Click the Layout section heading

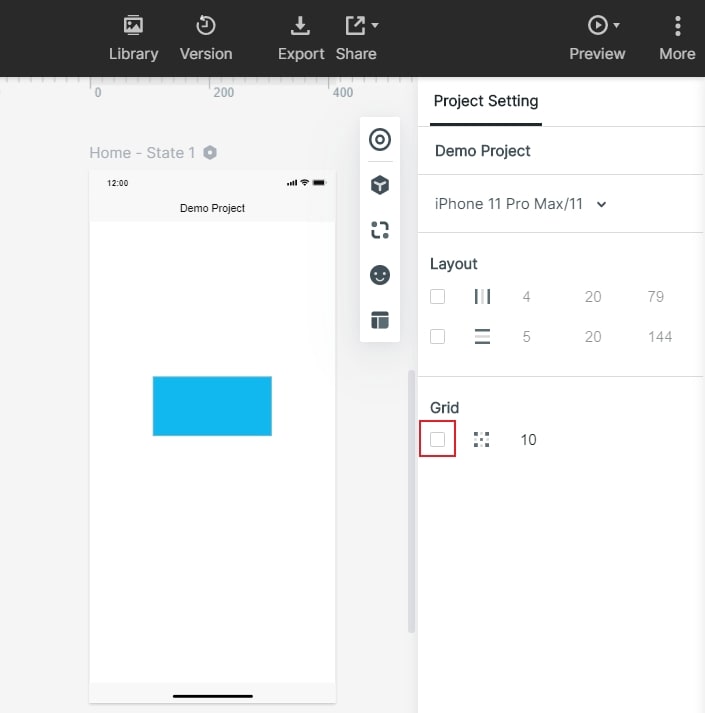453,264
